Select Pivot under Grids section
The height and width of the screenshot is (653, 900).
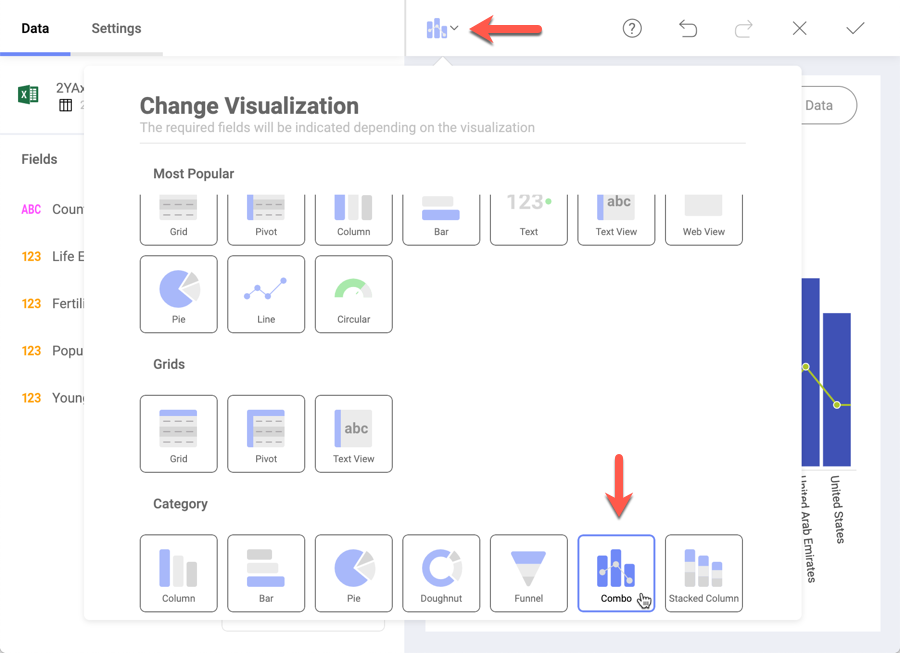click(266, 433)
